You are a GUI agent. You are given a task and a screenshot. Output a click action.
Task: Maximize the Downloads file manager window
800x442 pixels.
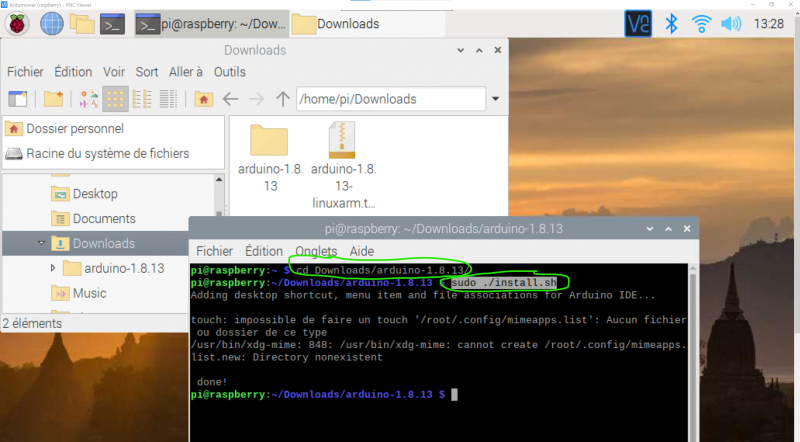point(479,50)
